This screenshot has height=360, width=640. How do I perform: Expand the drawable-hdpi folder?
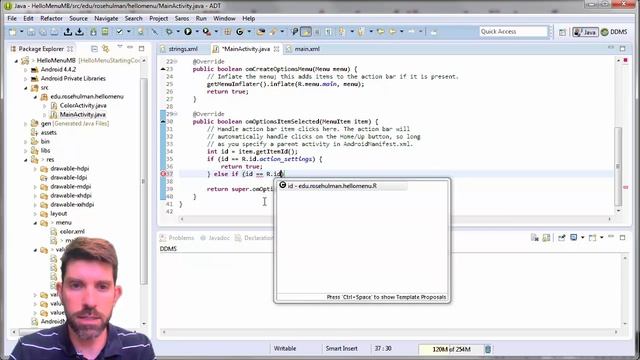35,169
